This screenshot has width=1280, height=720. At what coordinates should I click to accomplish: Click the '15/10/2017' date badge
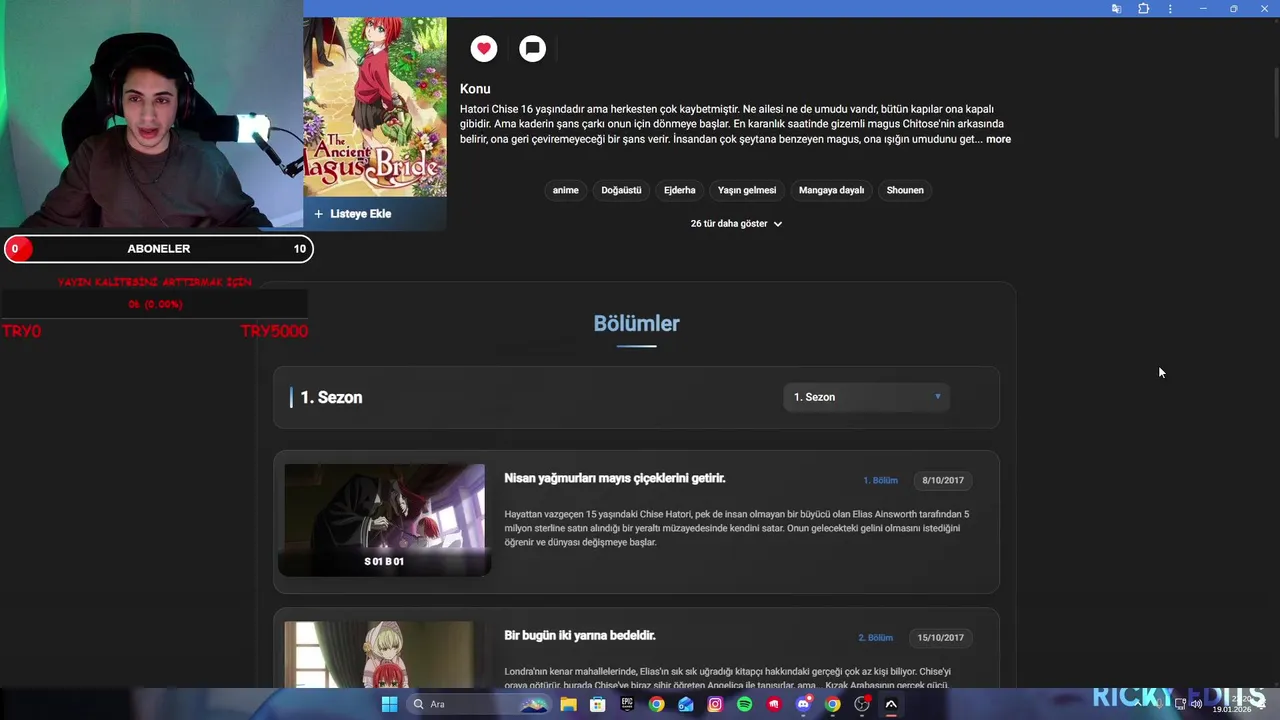[940, 638]
